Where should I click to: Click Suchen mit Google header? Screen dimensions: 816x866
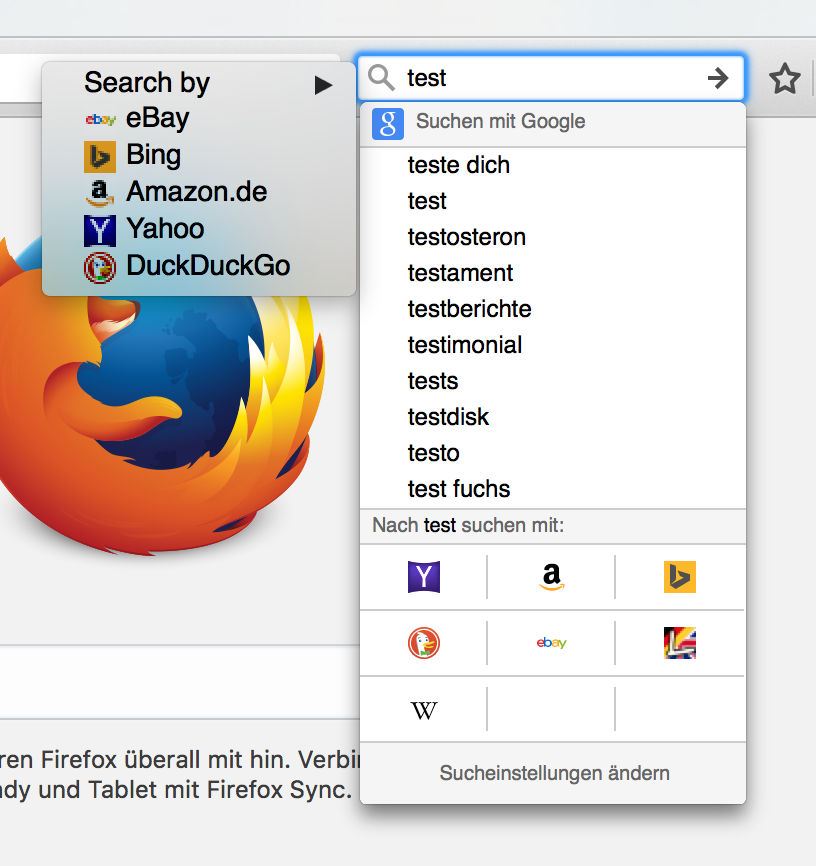coord(552,124)
